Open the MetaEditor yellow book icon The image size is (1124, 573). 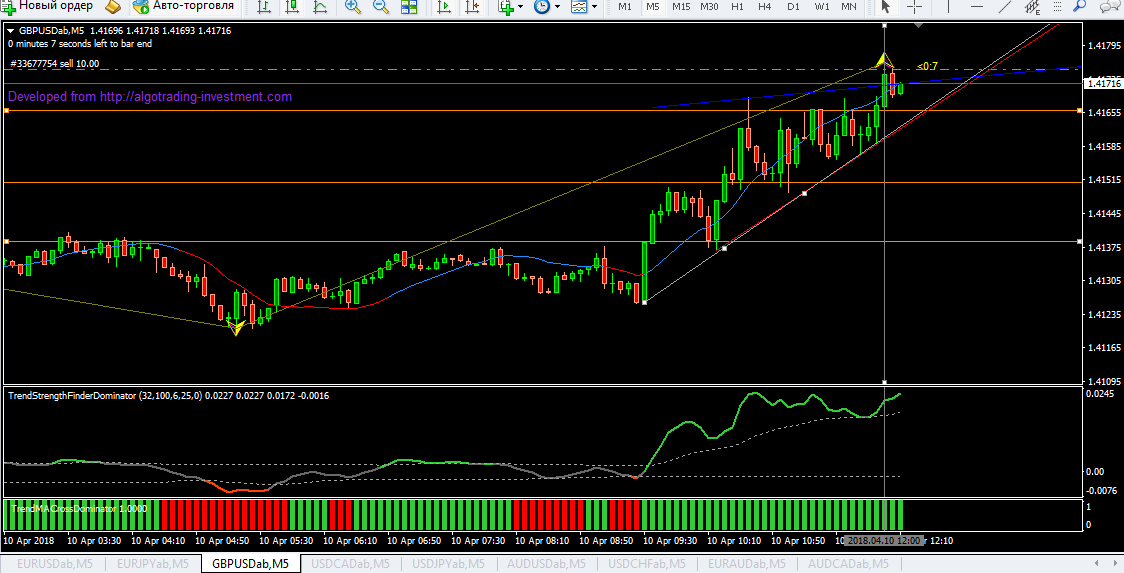click(113, 6)
